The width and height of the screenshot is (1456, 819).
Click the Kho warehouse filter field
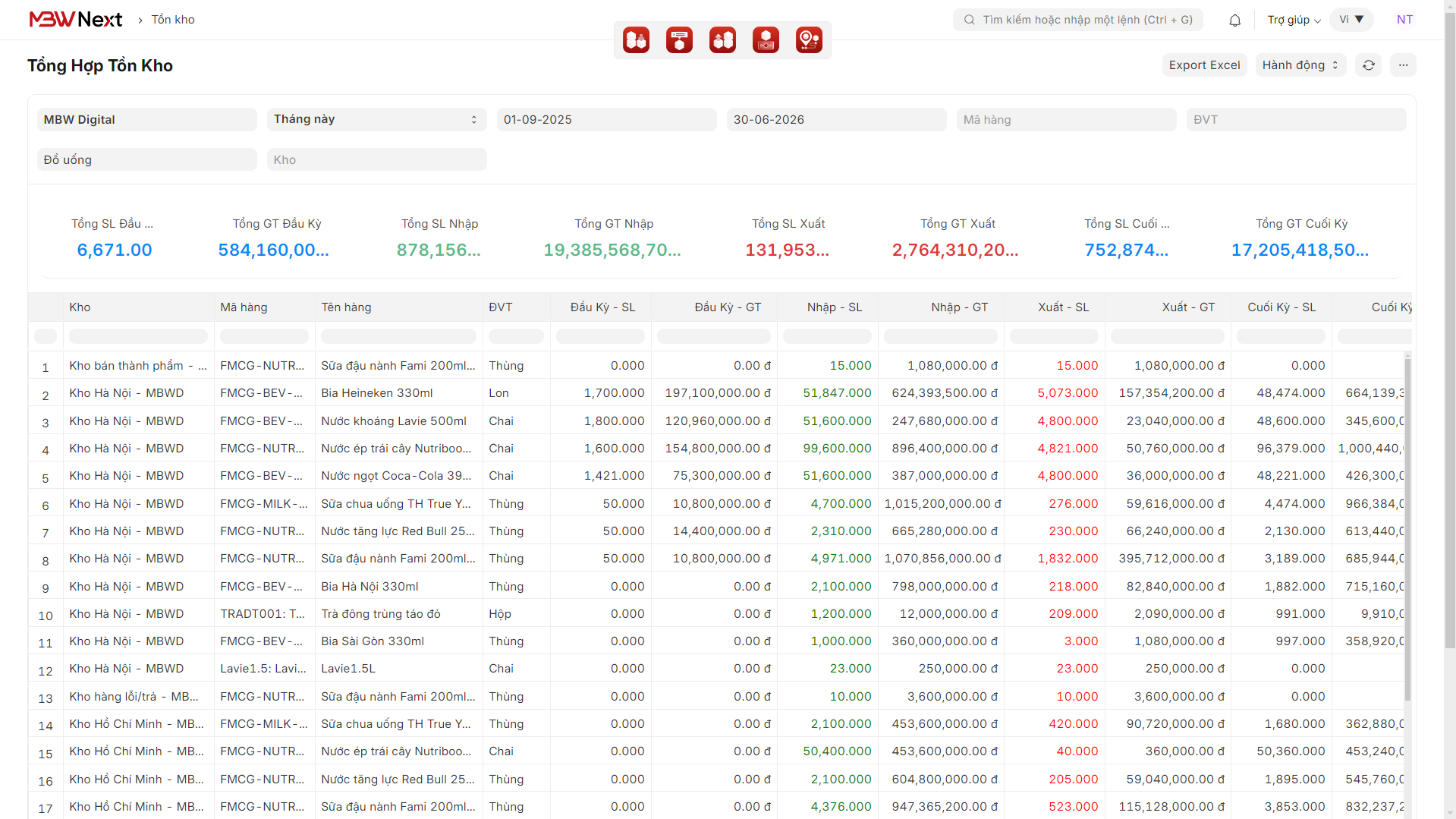(x=376, y=159)
